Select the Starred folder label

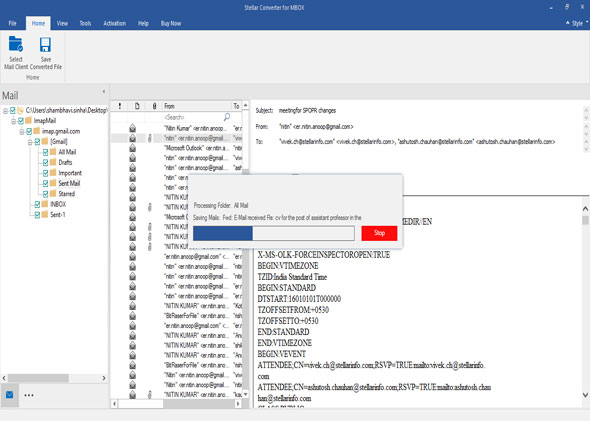pyautogui.click(x=67, y=194)
